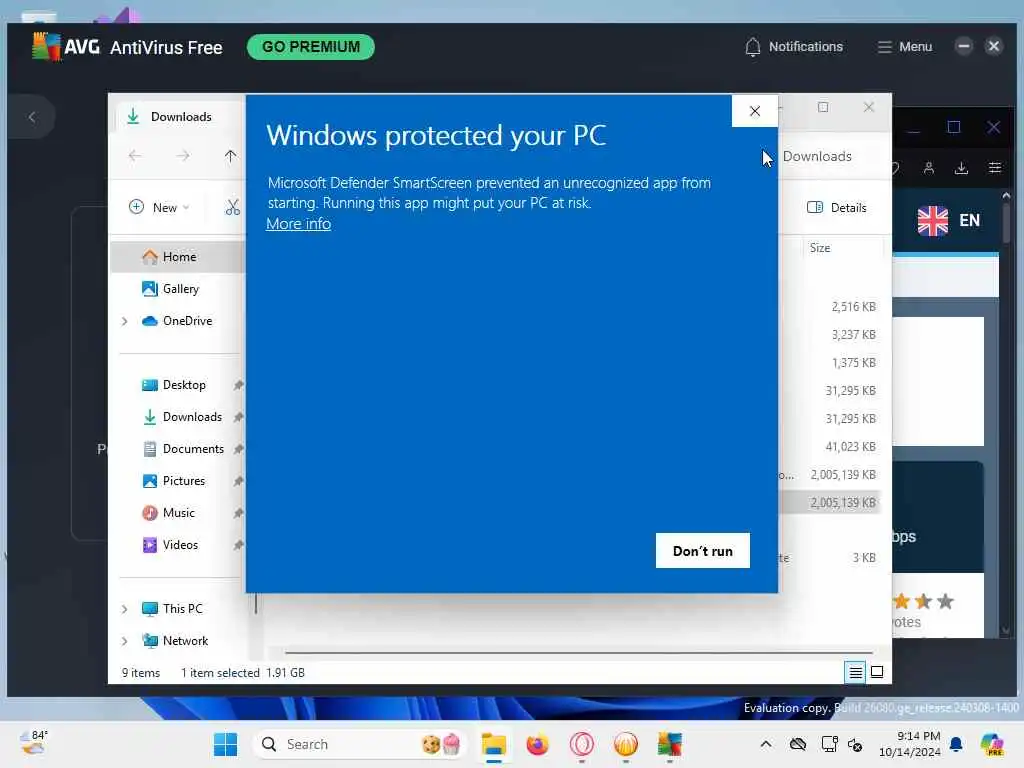Click pin icon beside Documents
Screen dimensions: 1024x768
tap(238, 449)
